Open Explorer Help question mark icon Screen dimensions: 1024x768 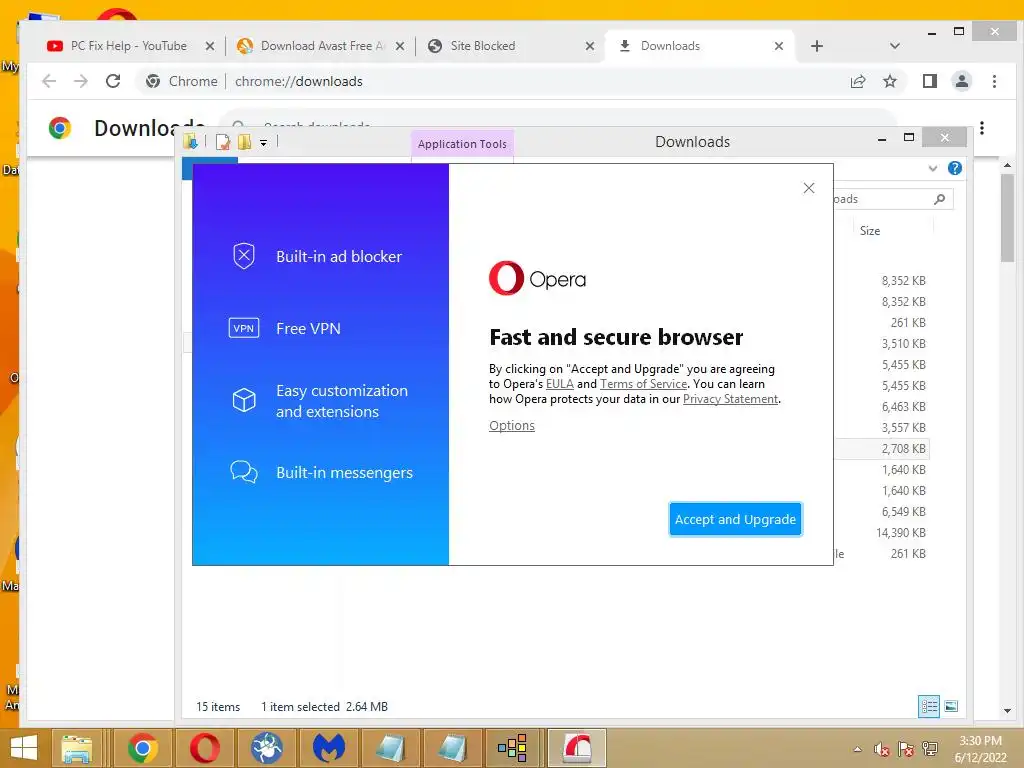(955, 168)
